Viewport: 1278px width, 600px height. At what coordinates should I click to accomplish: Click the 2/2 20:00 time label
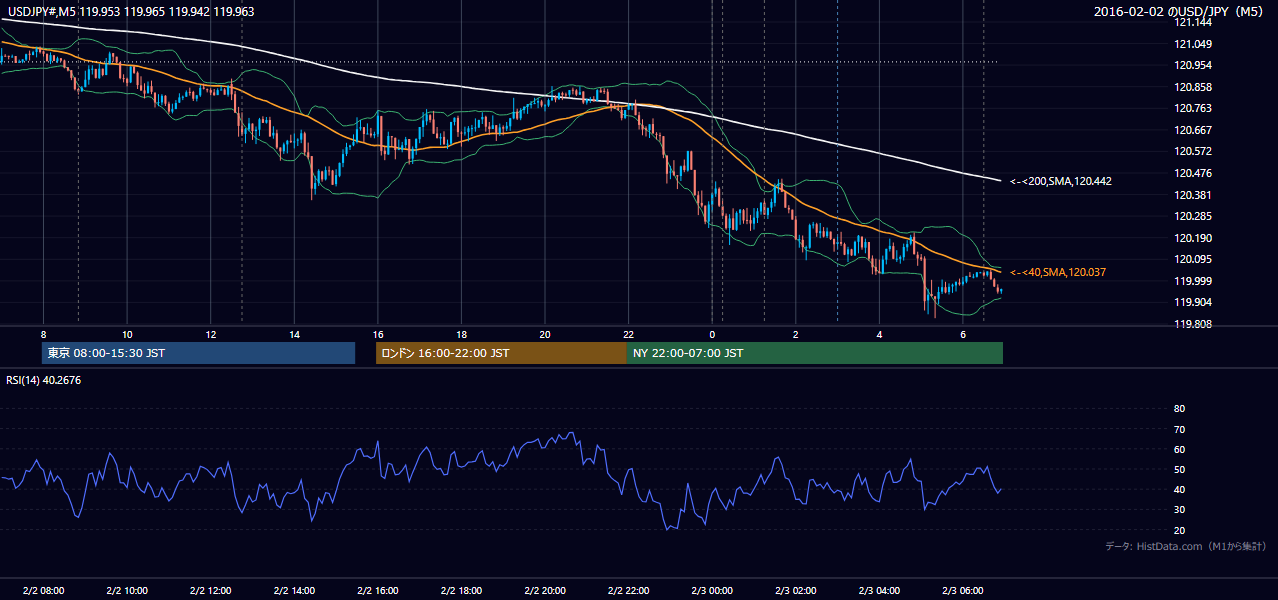tap(545, 591)
